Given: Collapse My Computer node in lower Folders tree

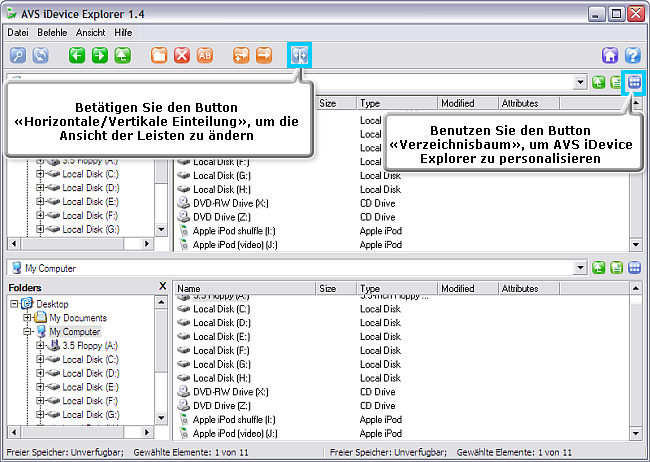Looking at the screenshot, I should click(27, 332).
